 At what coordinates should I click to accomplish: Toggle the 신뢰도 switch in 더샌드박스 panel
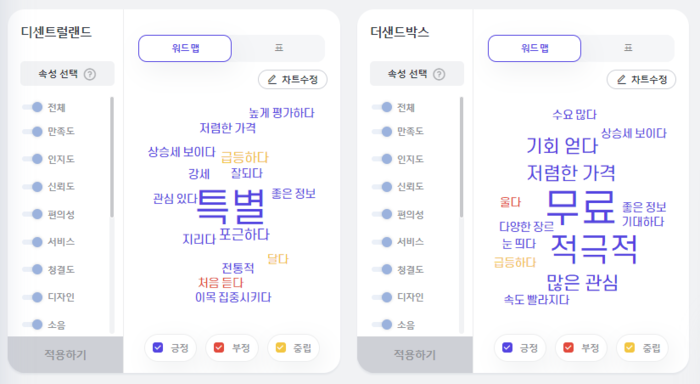point(382,187)
